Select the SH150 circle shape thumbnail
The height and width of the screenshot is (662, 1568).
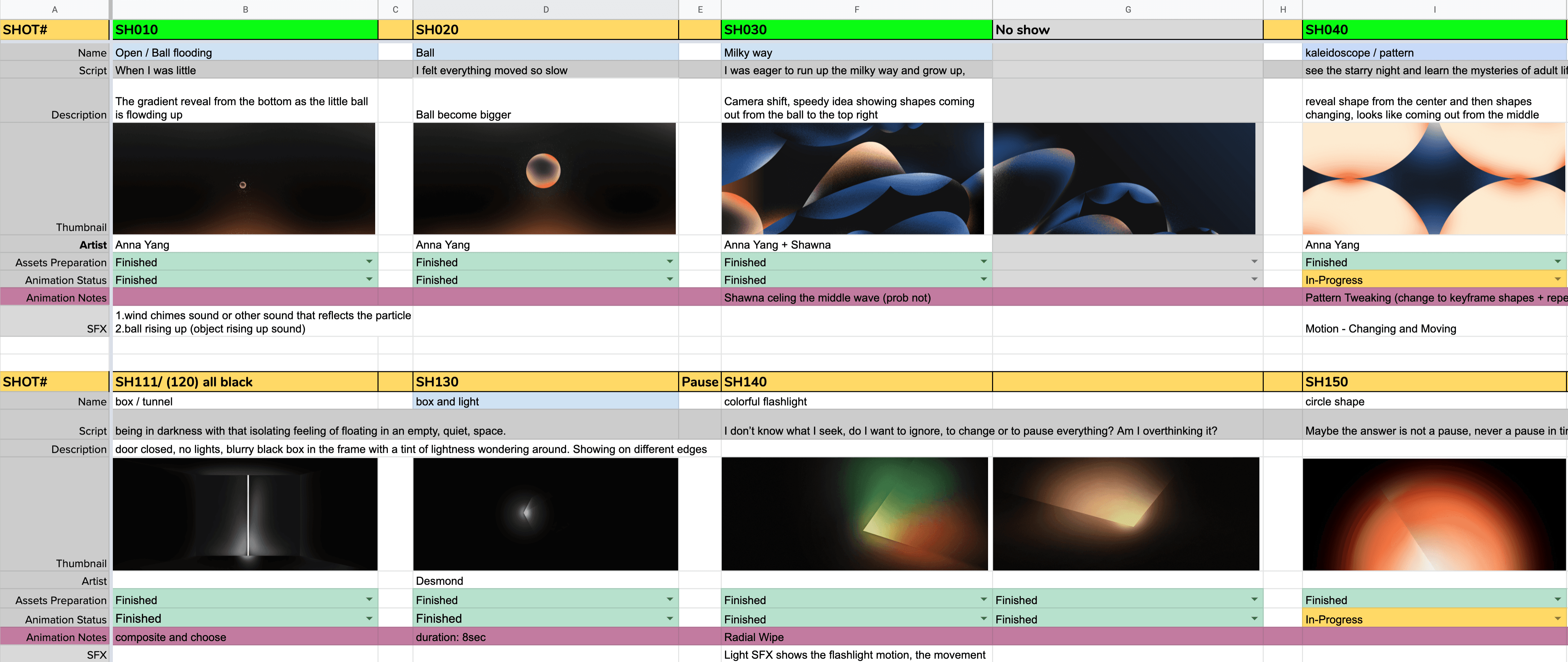(x=1434, y=514)
